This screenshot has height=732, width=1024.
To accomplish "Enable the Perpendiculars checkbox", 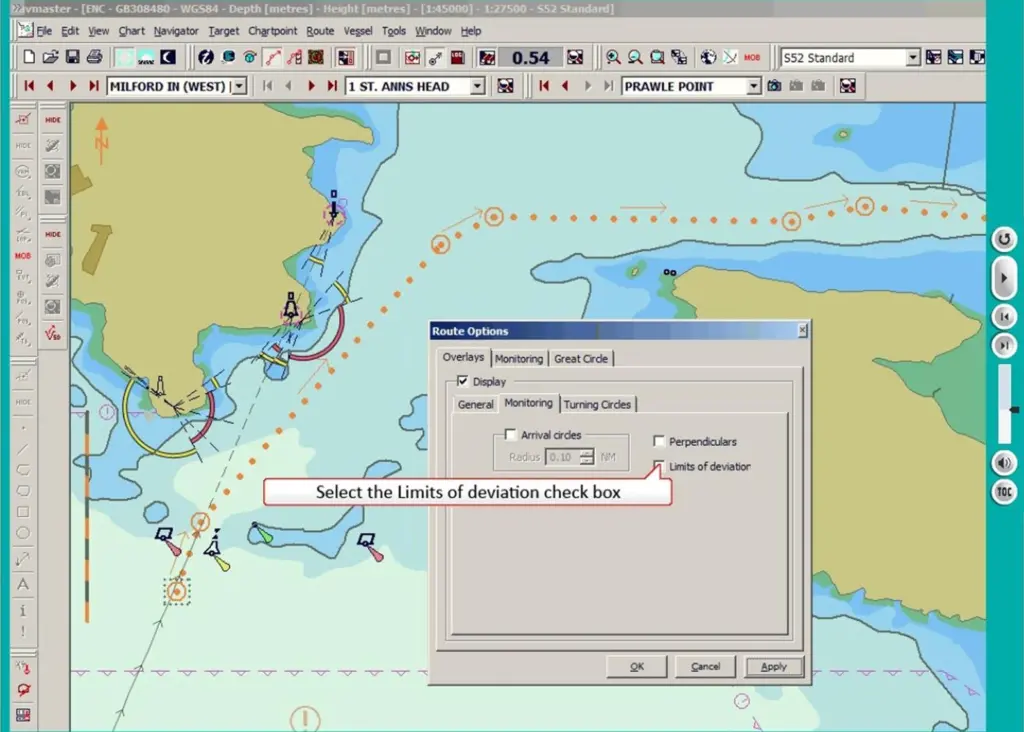I will [659, 441].
